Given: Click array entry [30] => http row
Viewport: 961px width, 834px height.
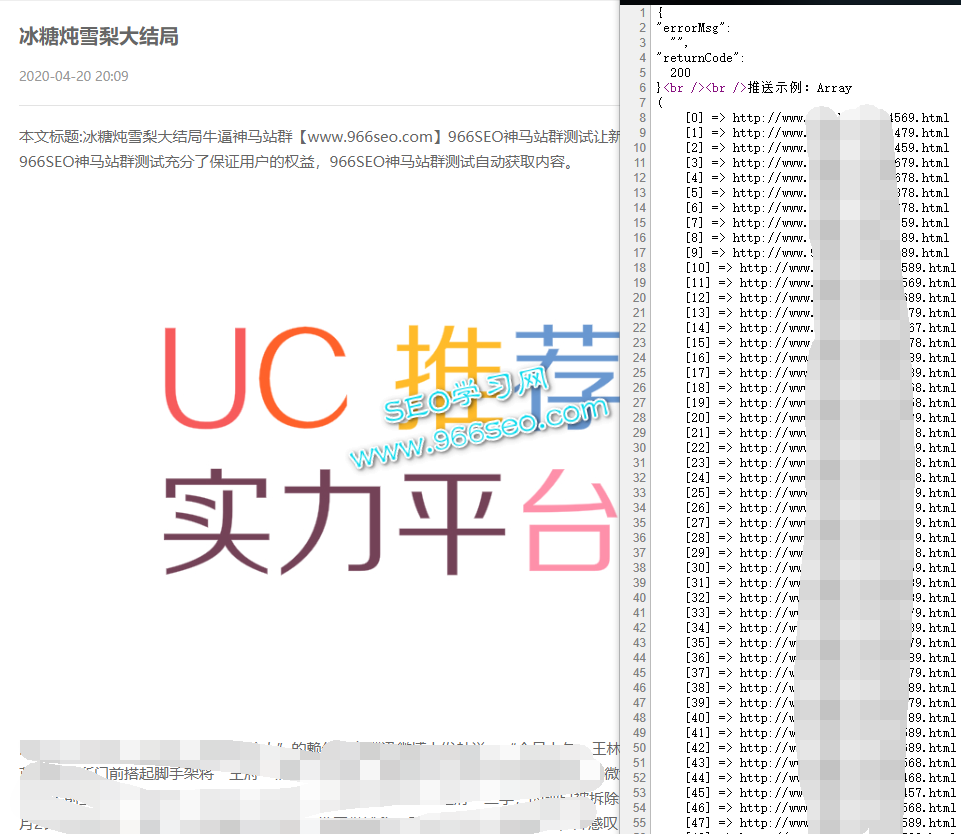Looking at the screenshot, I should (x=820, y=568).
